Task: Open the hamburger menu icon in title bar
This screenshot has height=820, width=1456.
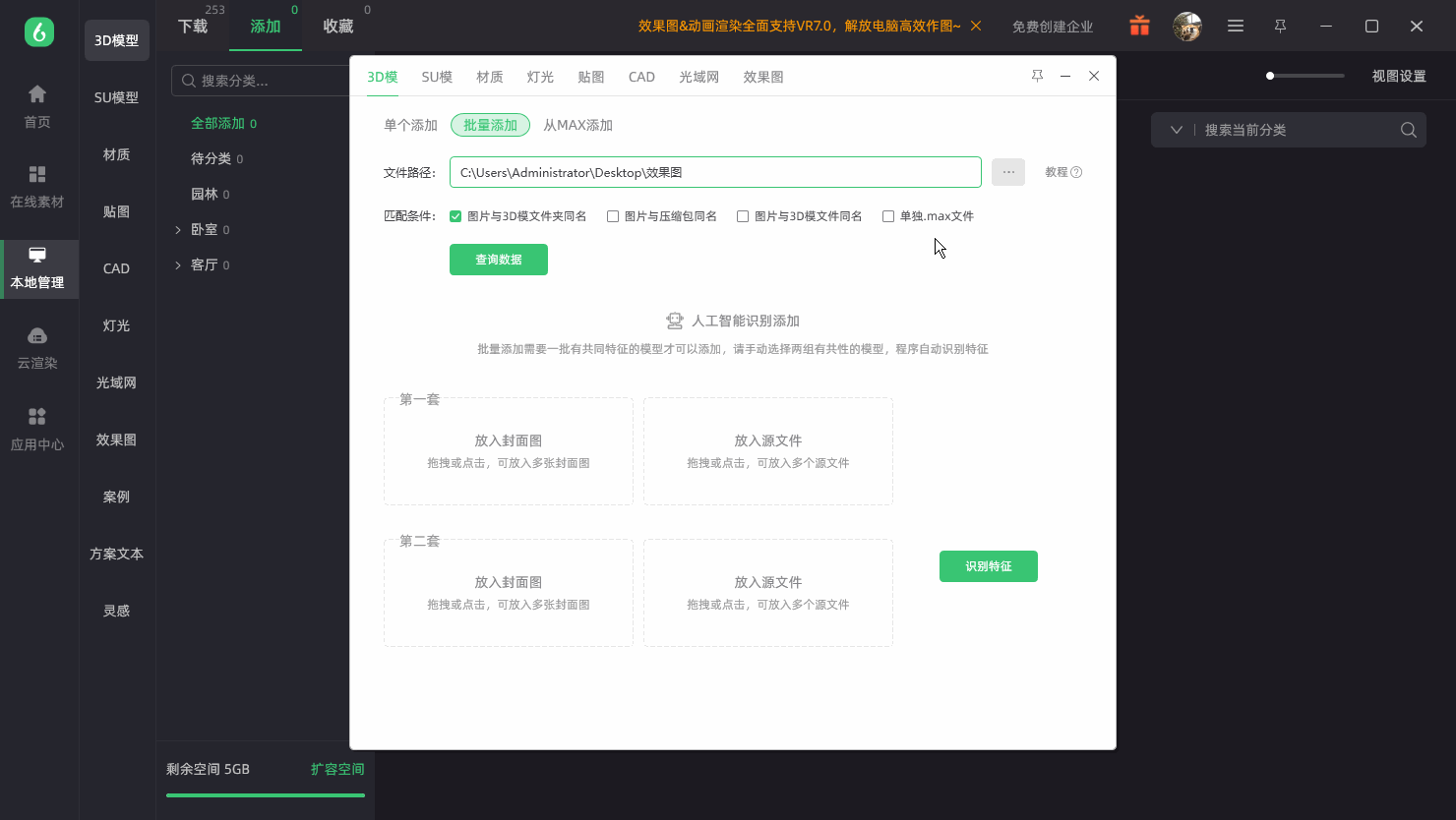Action: coord(1236,27)
